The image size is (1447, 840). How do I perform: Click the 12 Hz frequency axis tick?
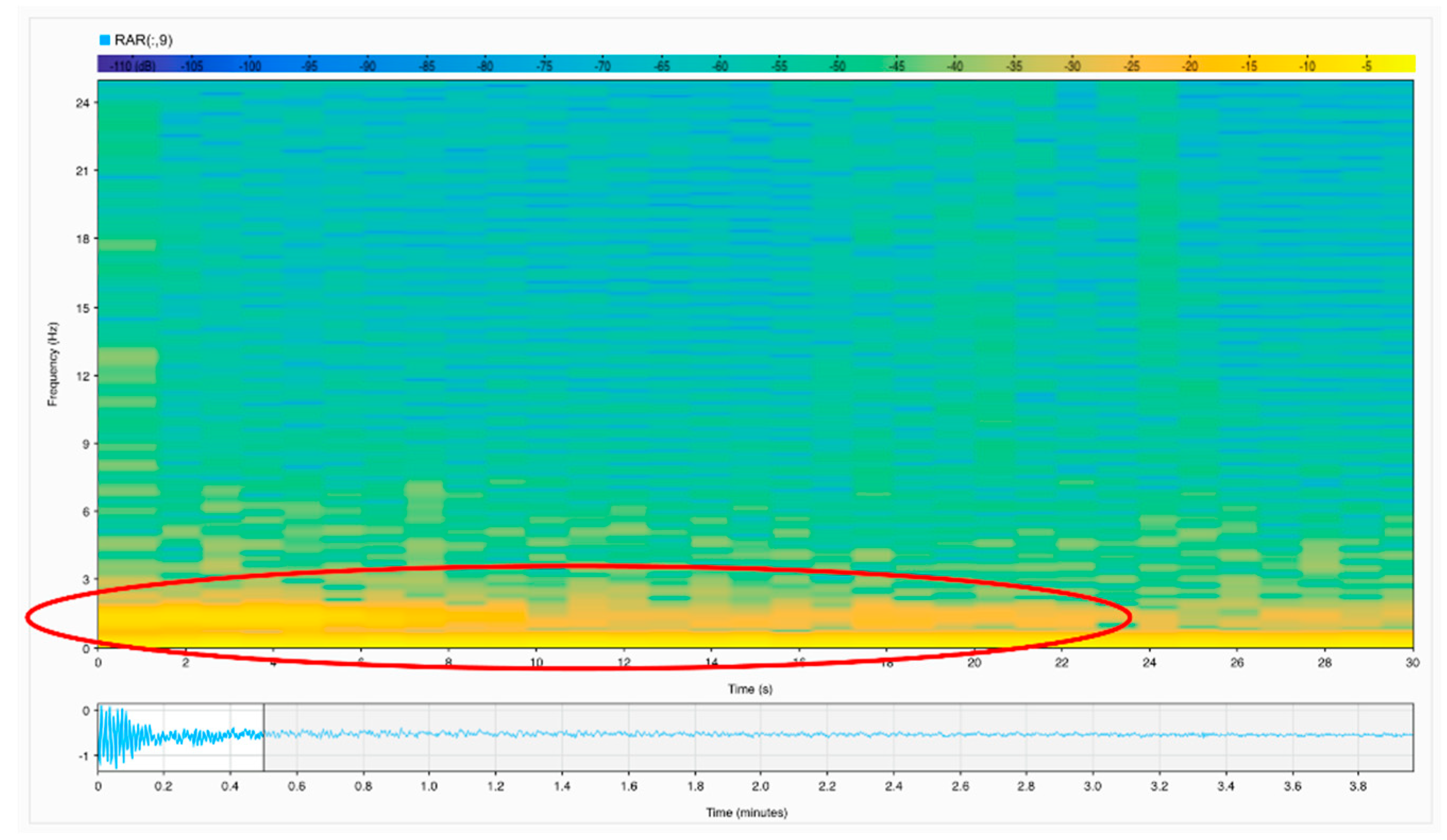pyautogui.click(x=83, y=376)
